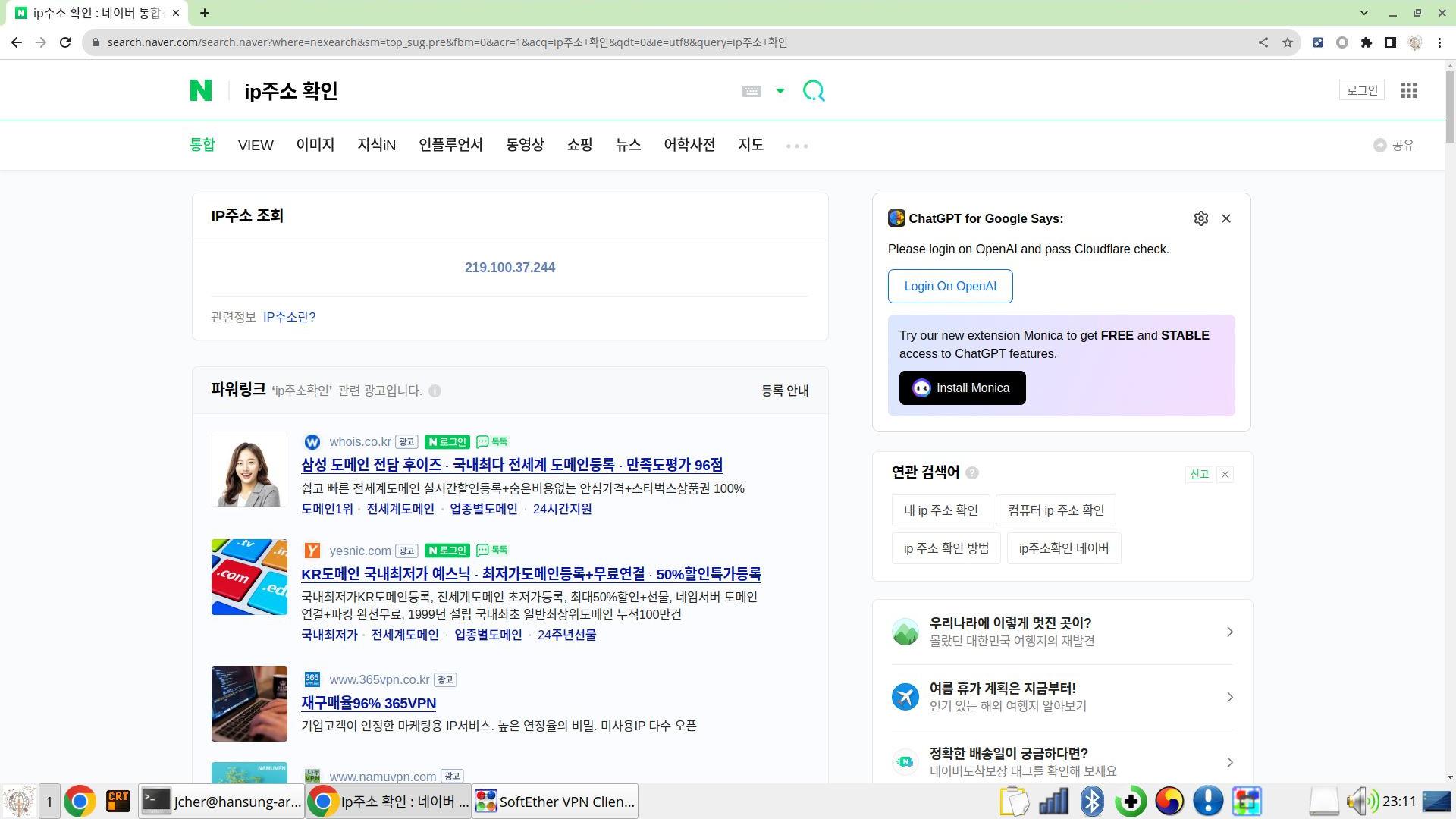Click N 로그인 badge on yesnic.com ad
The width and height of the screenshot is (1456, 819).
(447, 551)
